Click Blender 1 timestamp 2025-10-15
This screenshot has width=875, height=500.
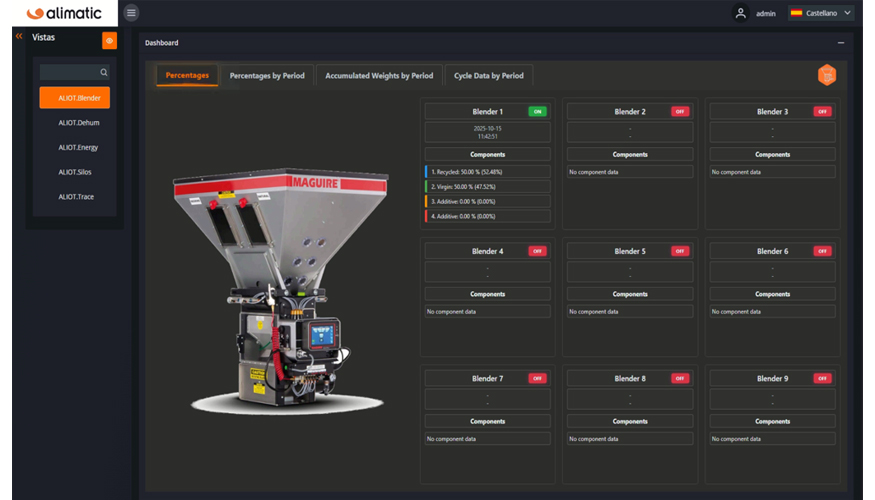click(x=488, y=132)
